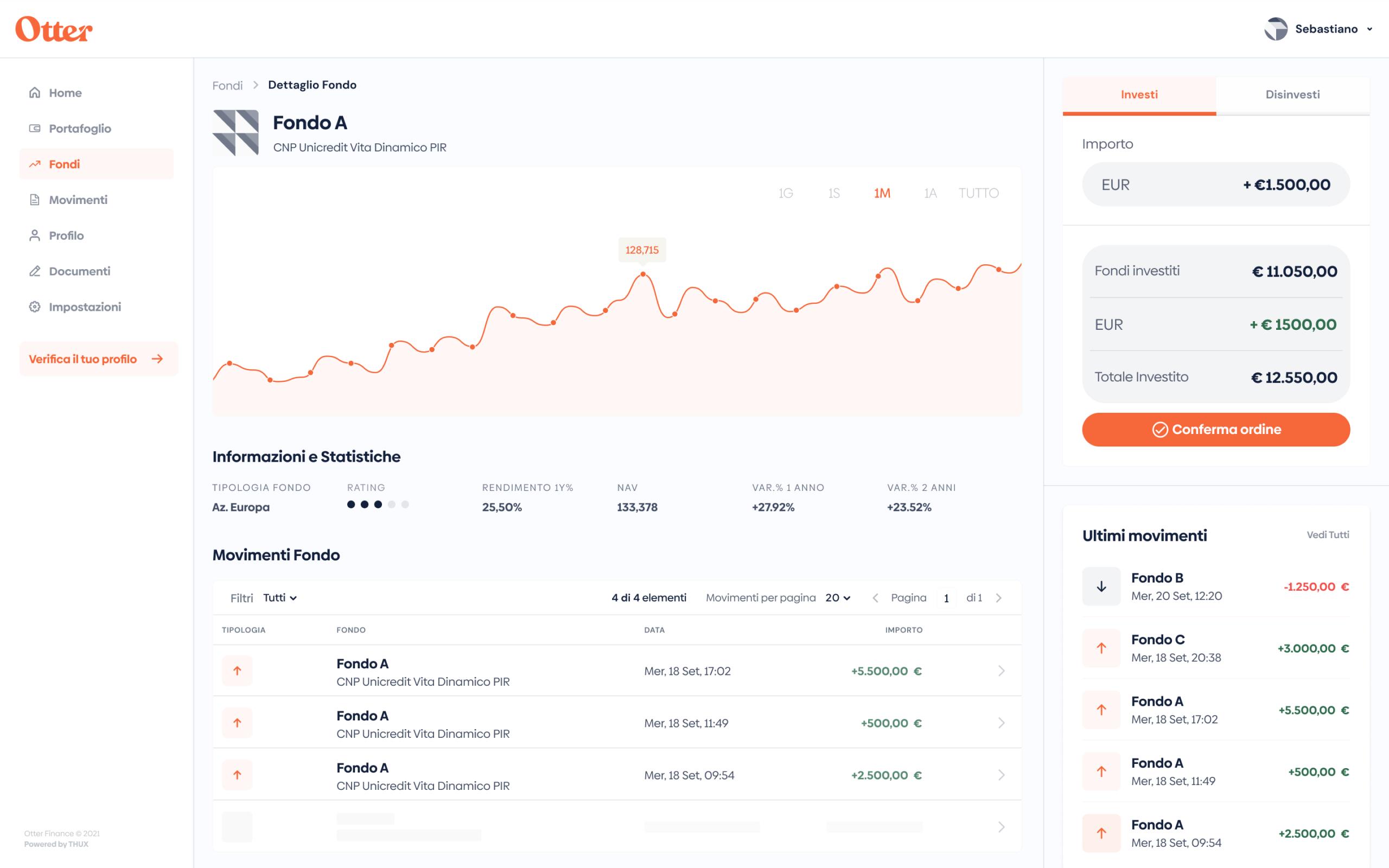
Task: Select the 1A chart time range
Action: [x=930, y=194]
